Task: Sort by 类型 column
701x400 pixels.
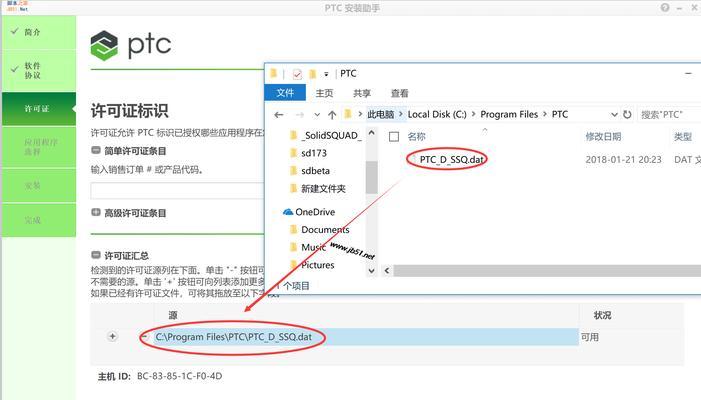Action: coord(683,136)
